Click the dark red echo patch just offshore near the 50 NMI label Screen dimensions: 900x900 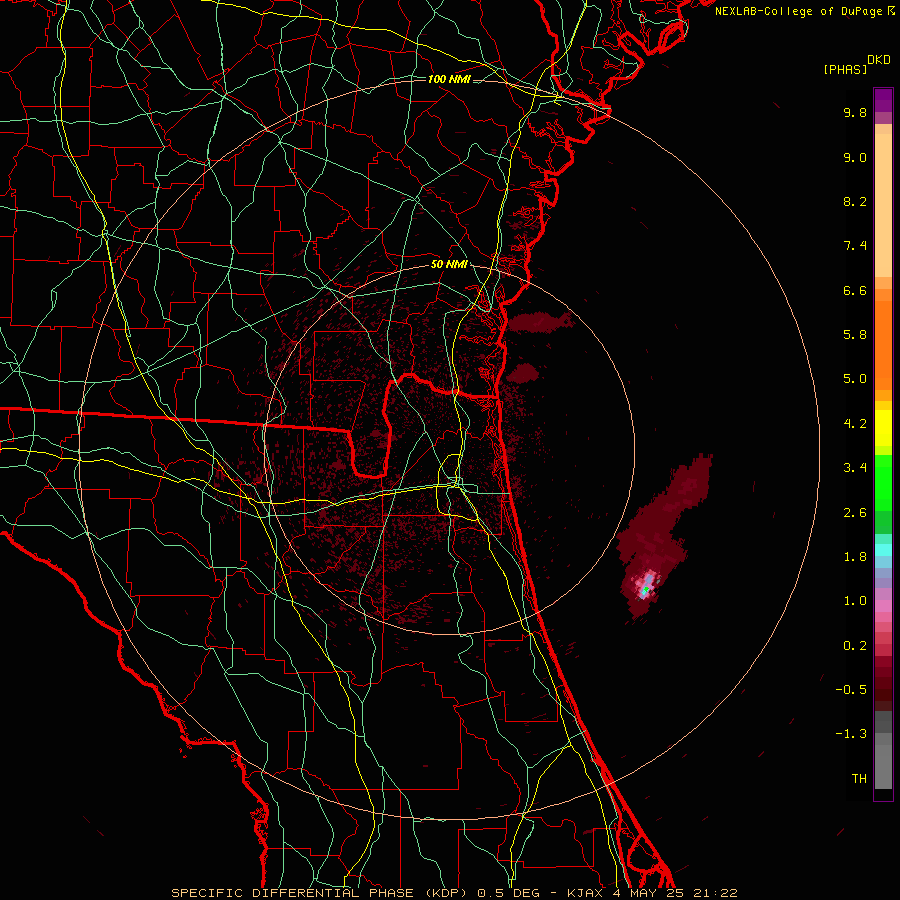(541, 323)
